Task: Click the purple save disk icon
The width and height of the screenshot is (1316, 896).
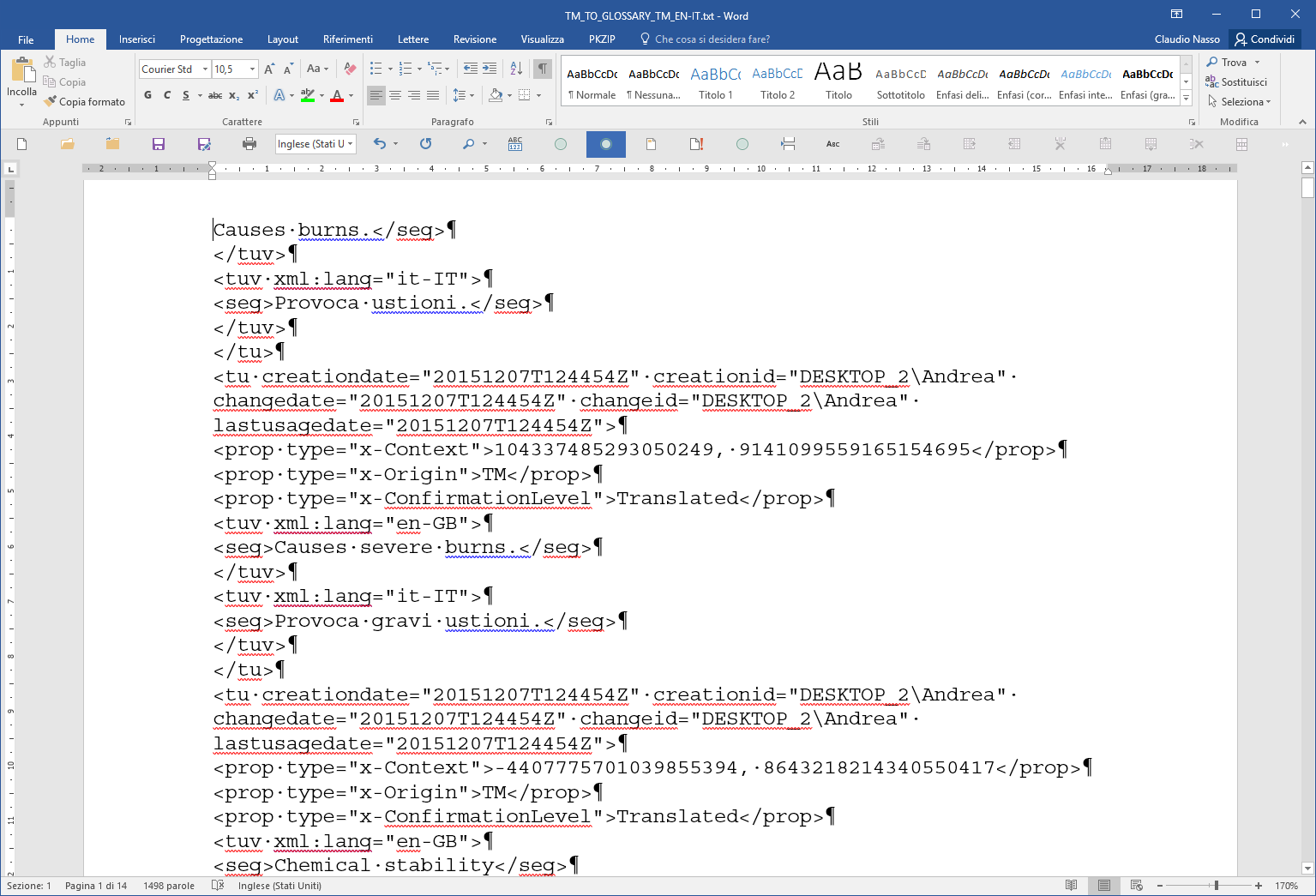Action: coord(159,144)
